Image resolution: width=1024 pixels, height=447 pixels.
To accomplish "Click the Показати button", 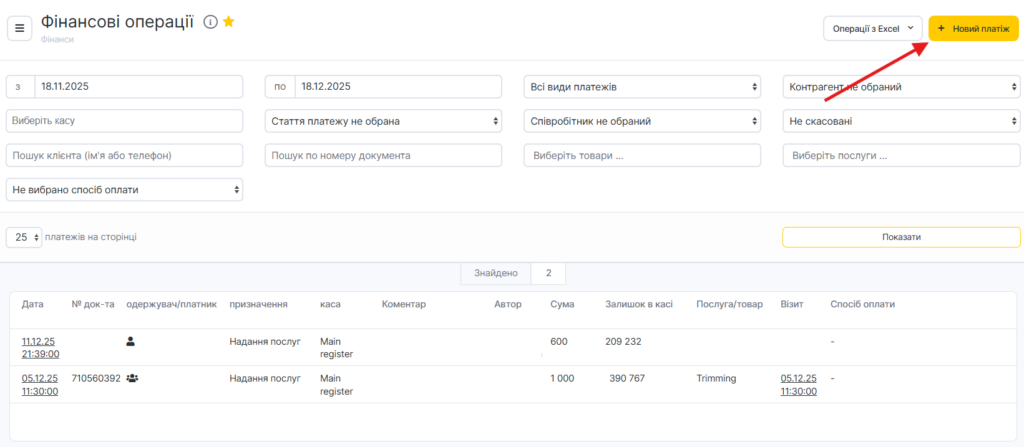I will click(901, 237).
